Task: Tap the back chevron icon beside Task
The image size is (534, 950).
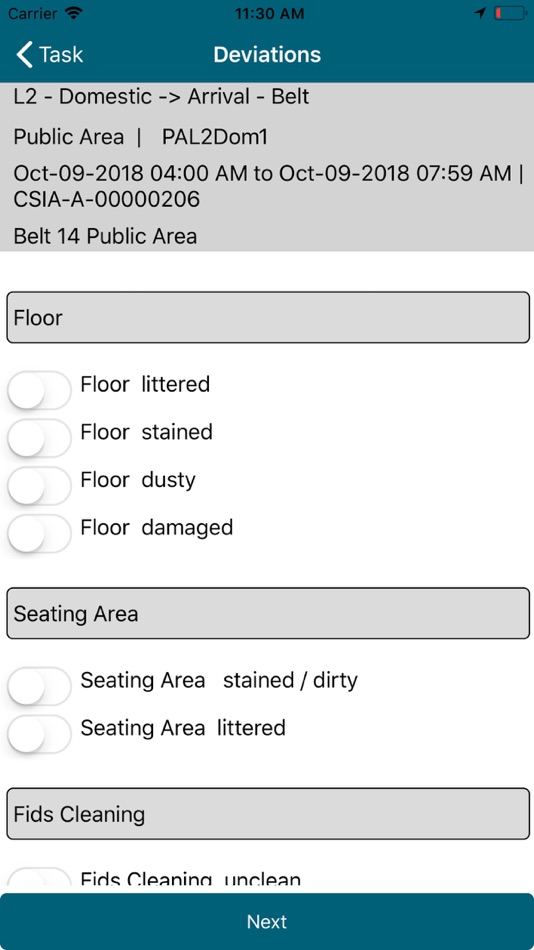Action: (x=24, y=55)
